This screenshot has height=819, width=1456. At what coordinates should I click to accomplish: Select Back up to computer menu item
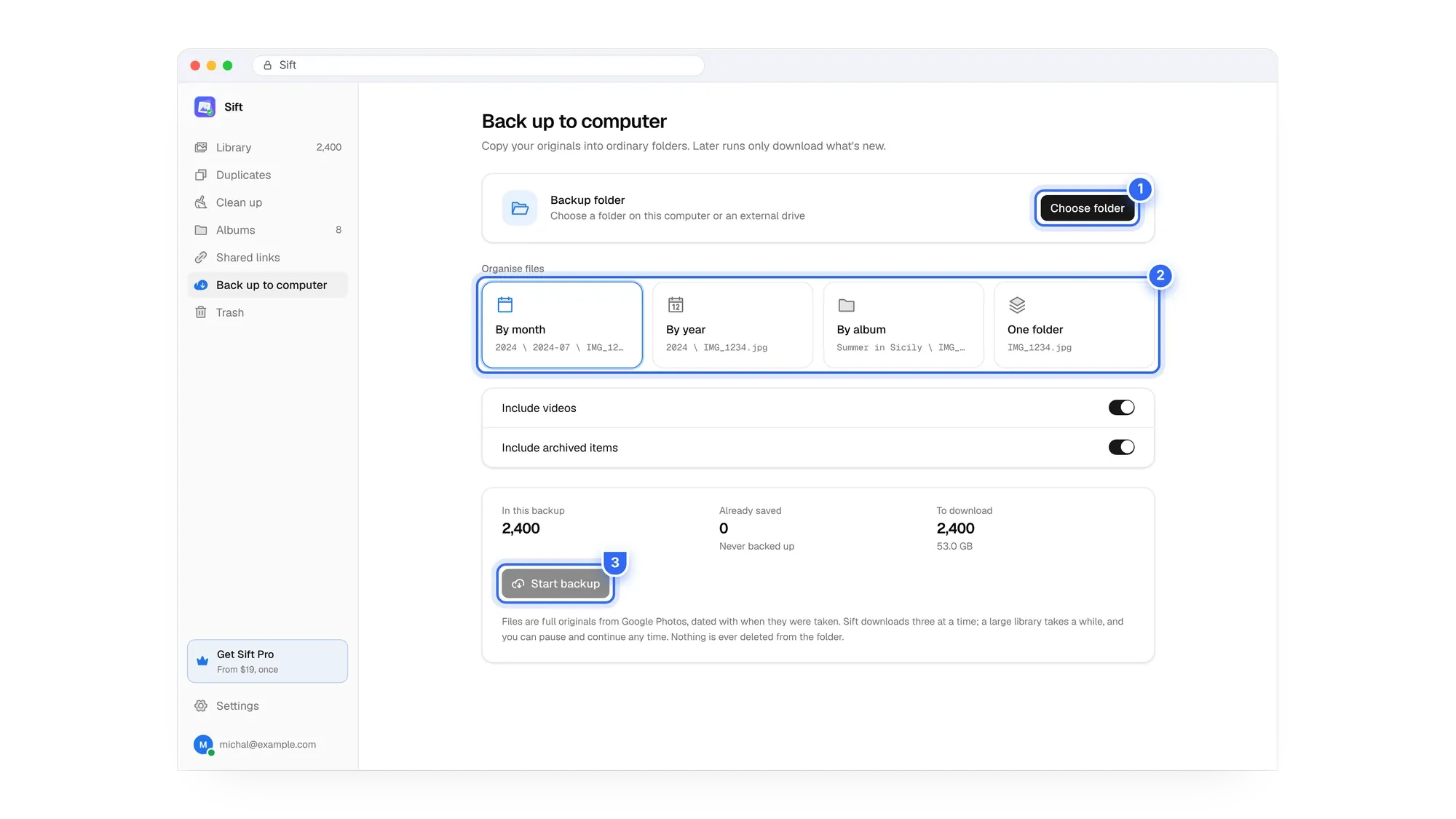(x=267, y=285)
